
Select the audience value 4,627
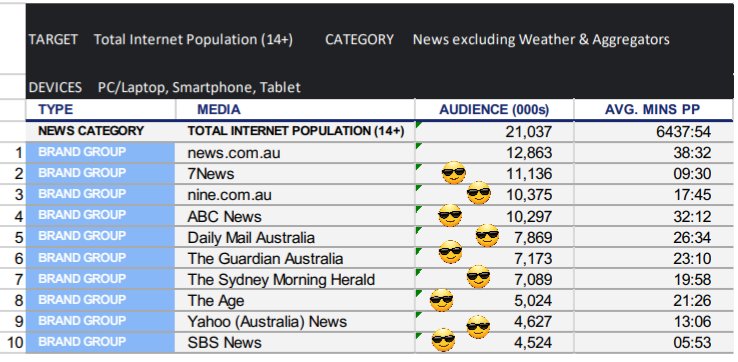tap(533, 322)
